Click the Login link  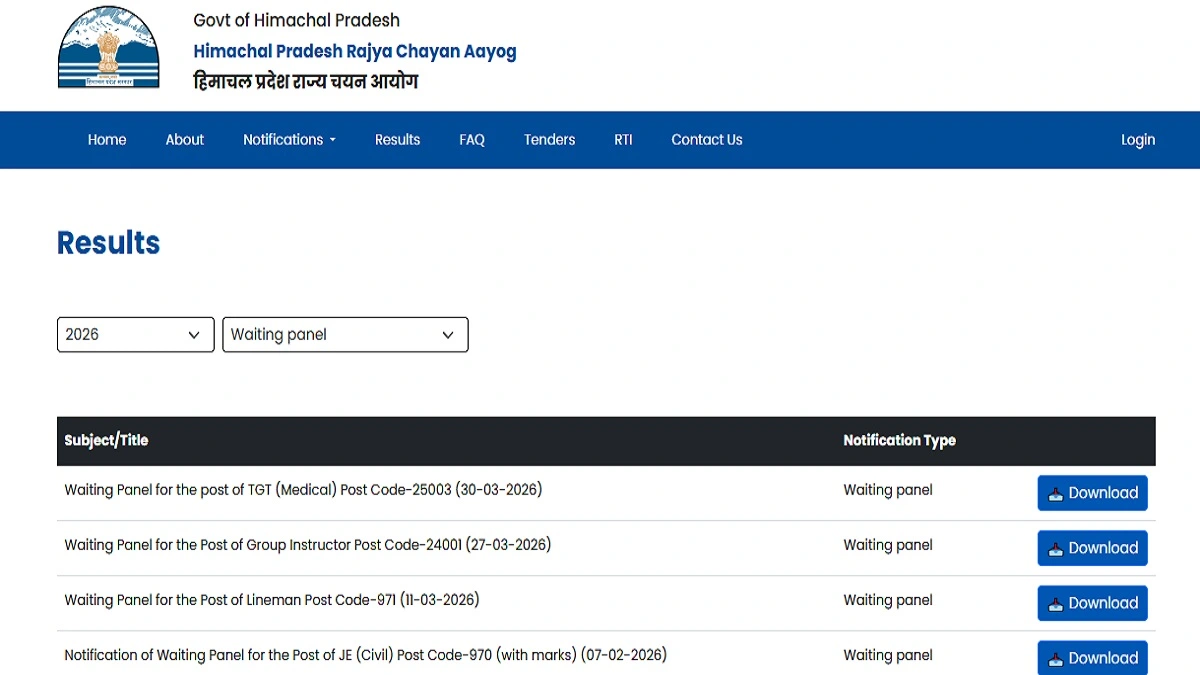pyautogui.click(x=1138, y=139)
